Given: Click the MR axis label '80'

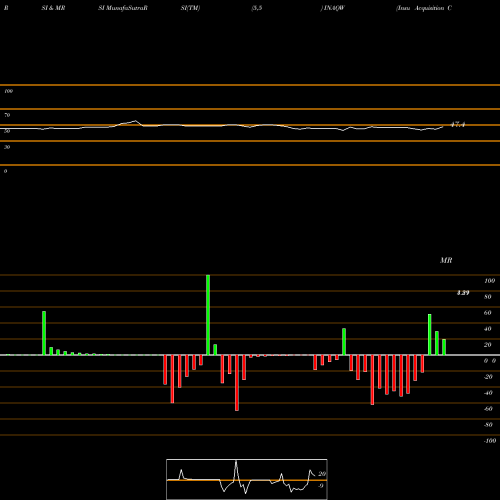Looking at the screenshot, I should tap(488, 297).
